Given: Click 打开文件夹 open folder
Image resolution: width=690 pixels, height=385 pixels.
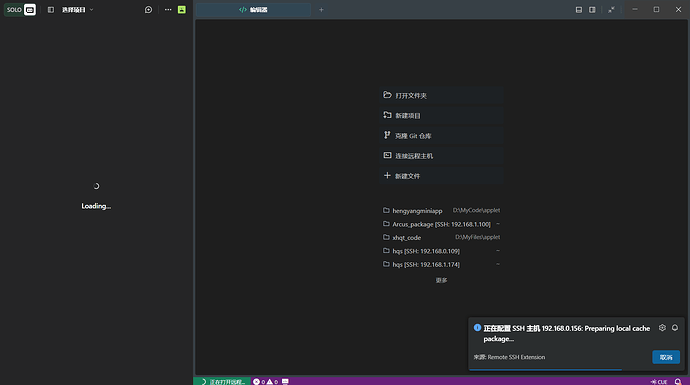Looking at the screenshot, I should coord(441,95).
